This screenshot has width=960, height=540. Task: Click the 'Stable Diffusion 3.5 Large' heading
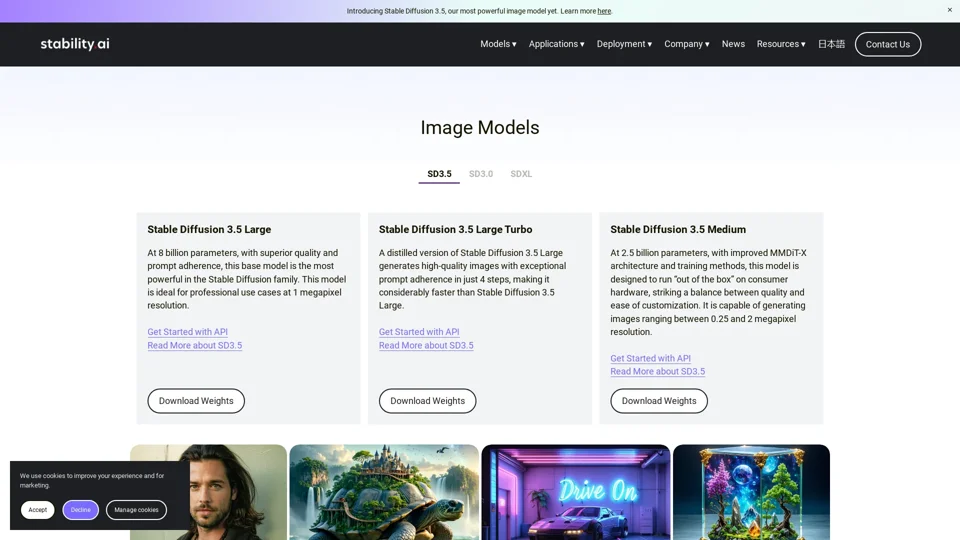click(209, 230)
